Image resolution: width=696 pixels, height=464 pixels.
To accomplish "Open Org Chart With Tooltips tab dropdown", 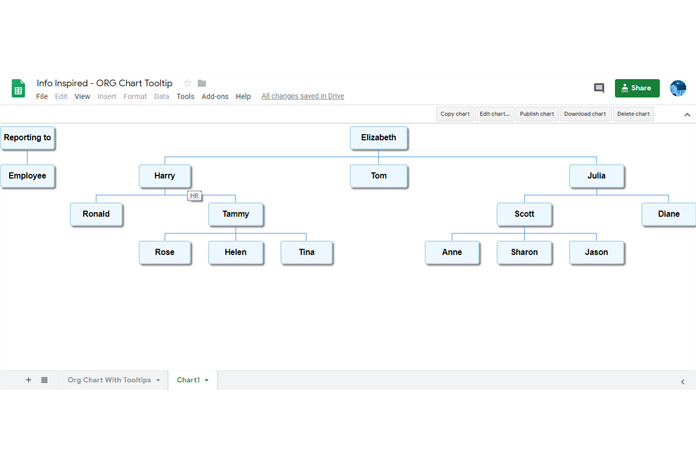I will pos(158,381).
